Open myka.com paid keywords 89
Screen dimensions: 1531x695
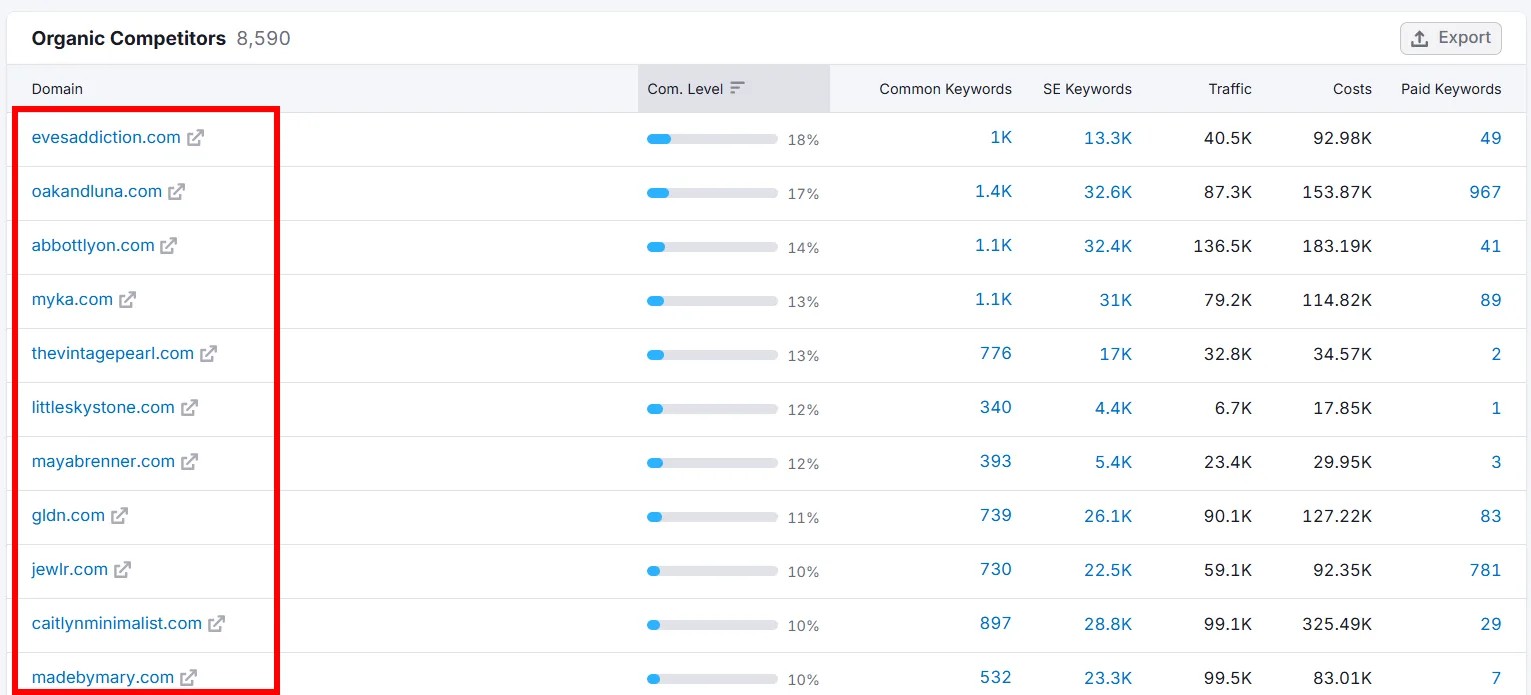click(1491, 299)
